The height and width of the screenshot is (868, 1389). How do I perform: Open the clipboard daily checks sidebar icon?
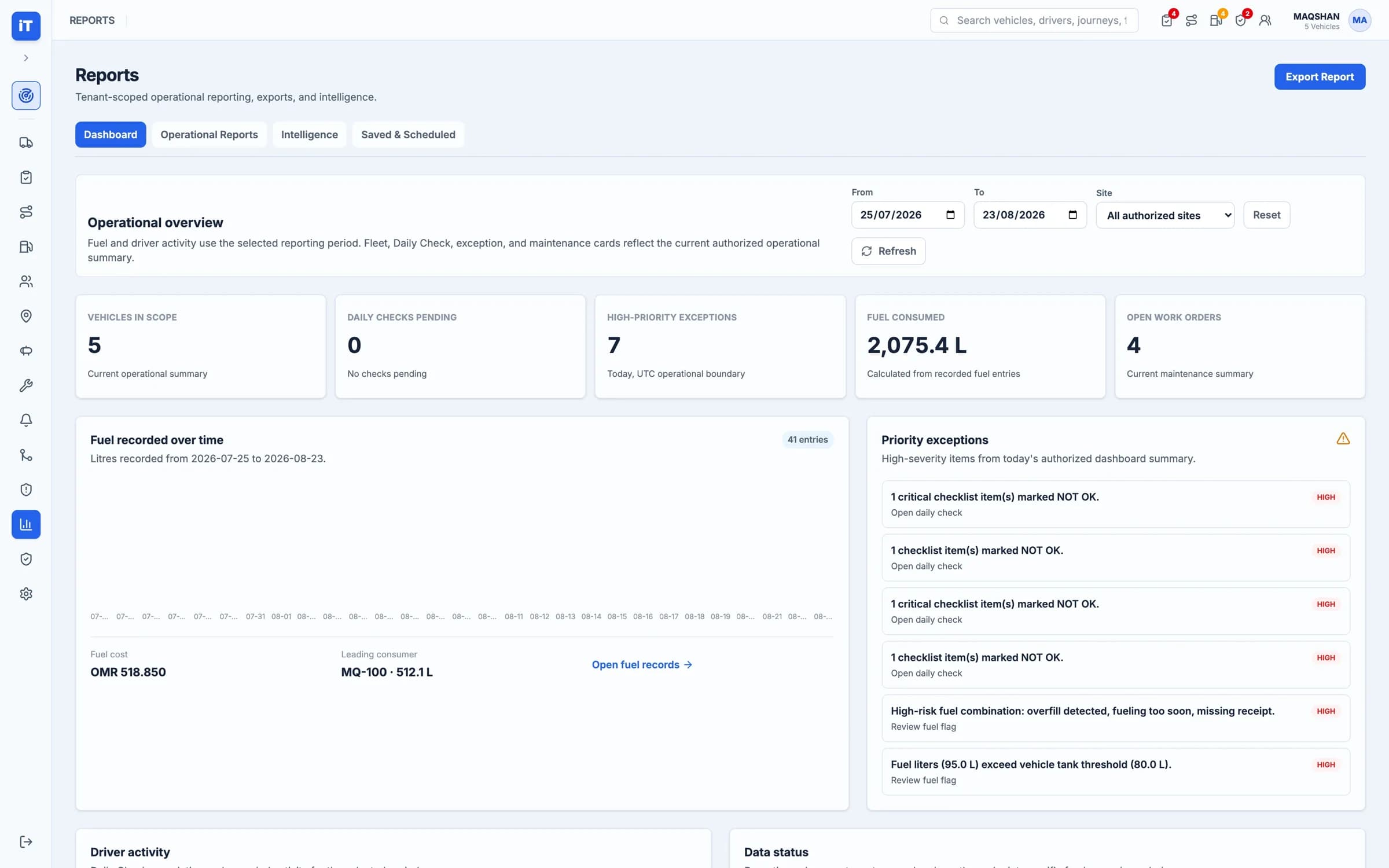(26, 177)
